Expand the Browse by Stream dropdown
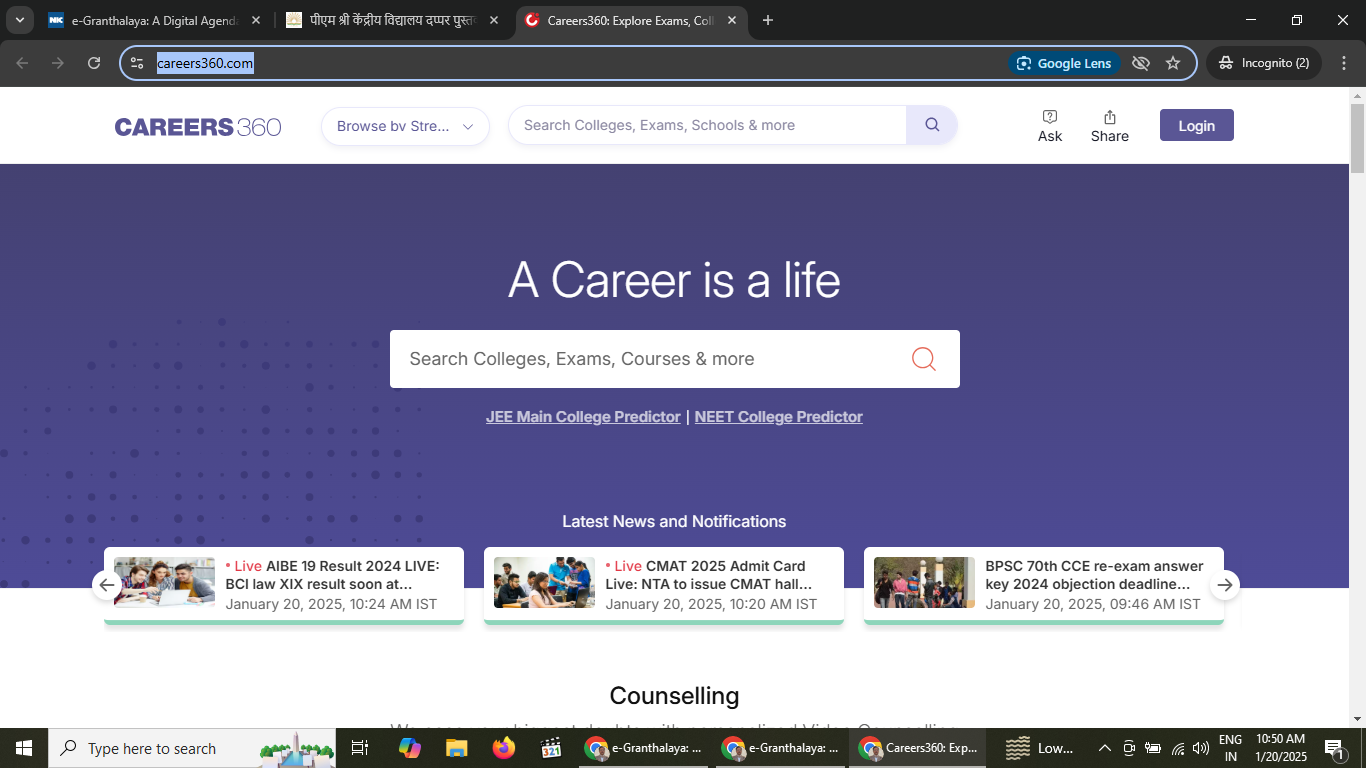This screenshot has height=768, width=1366. pyautogui.click(x=405, y=126)
